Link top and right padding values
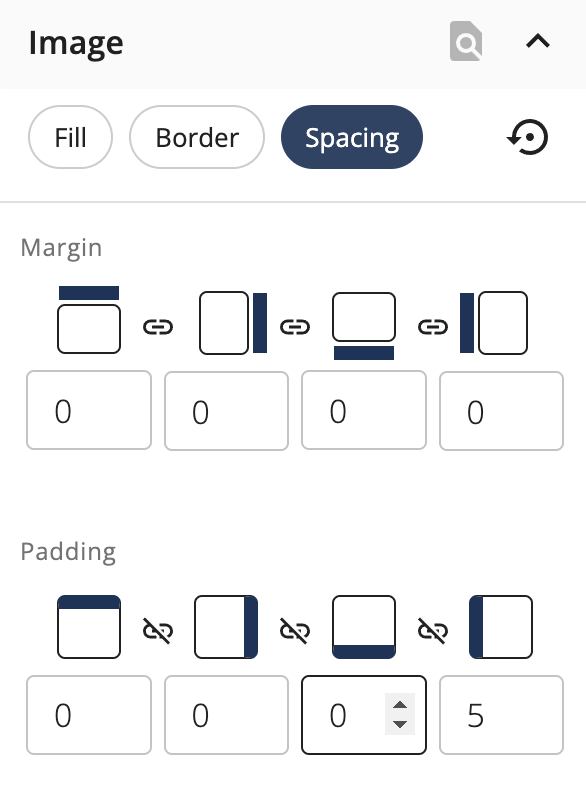This screenshot has width=586, height=802. click(x=158, y=631)
